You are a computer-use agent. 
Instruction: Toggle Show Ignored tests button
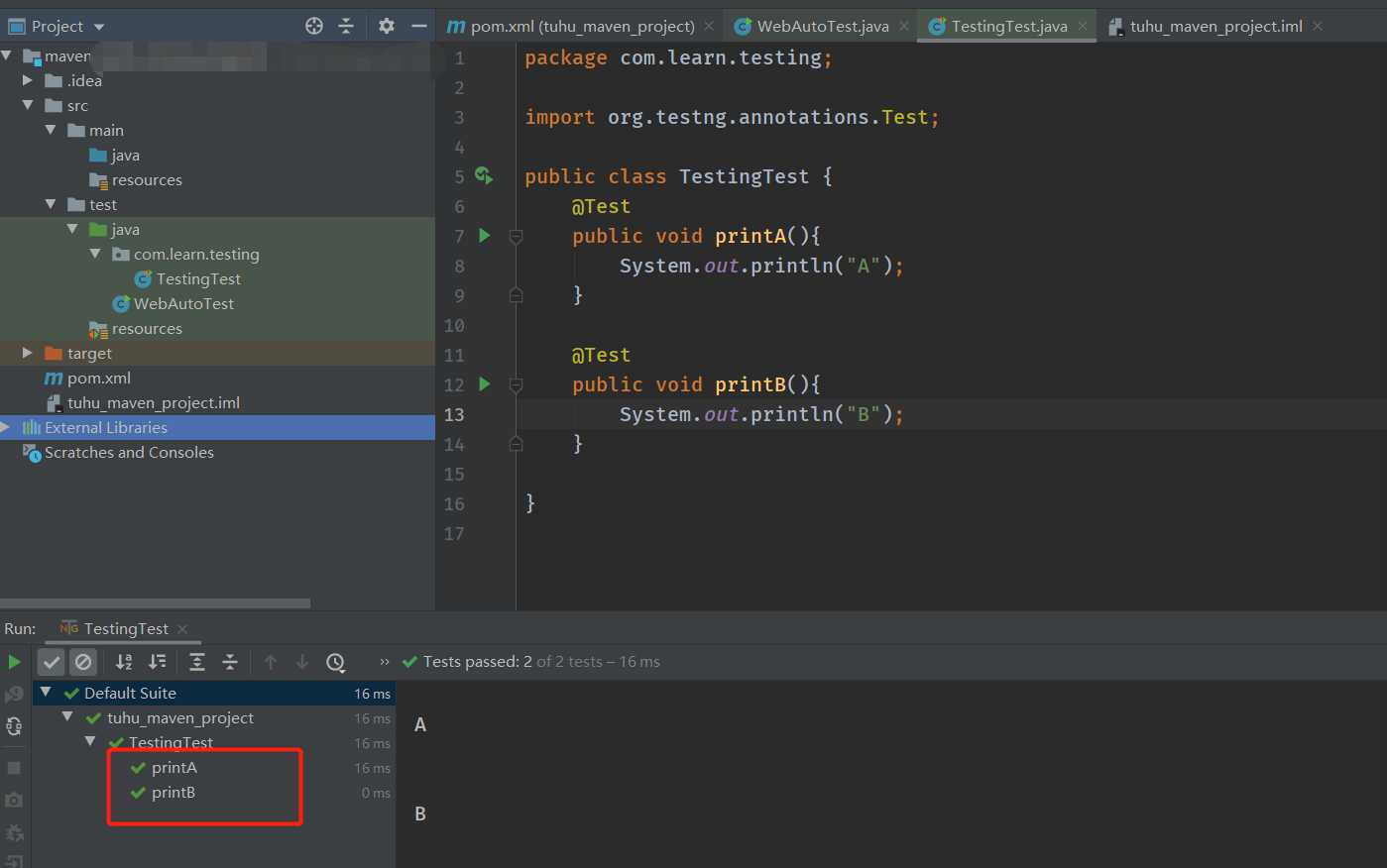click(x=83, y=662)
